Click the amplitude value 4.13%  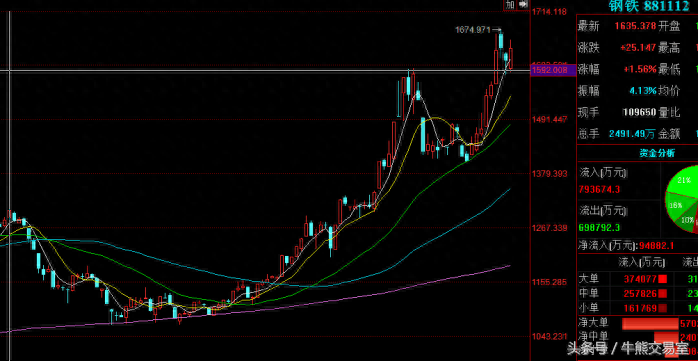[x=643, y=91]
